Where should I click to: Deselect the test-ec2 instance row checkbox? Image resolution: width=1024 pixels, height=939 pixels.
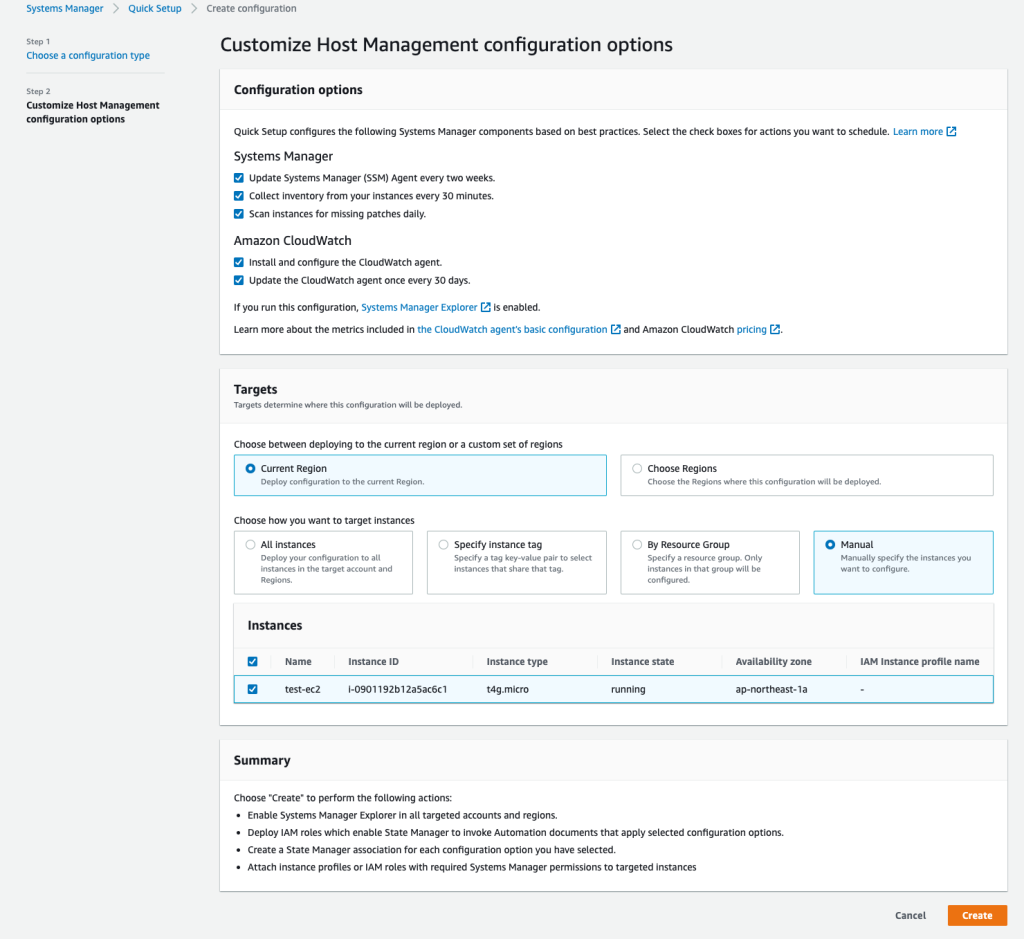pos(253,689)
